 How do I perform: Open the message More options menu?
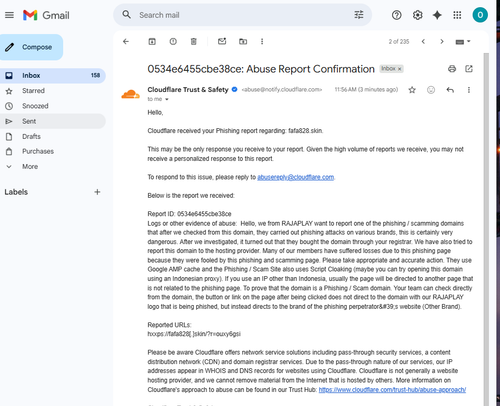coord(469,90)
